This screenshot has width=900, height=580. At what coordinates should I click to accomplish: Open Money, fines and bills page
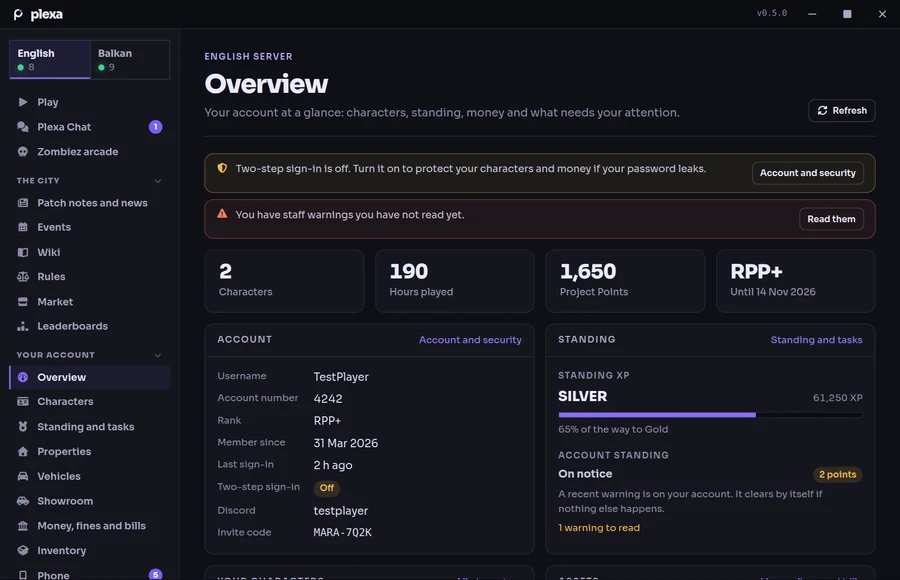click(x=90, y=525)
